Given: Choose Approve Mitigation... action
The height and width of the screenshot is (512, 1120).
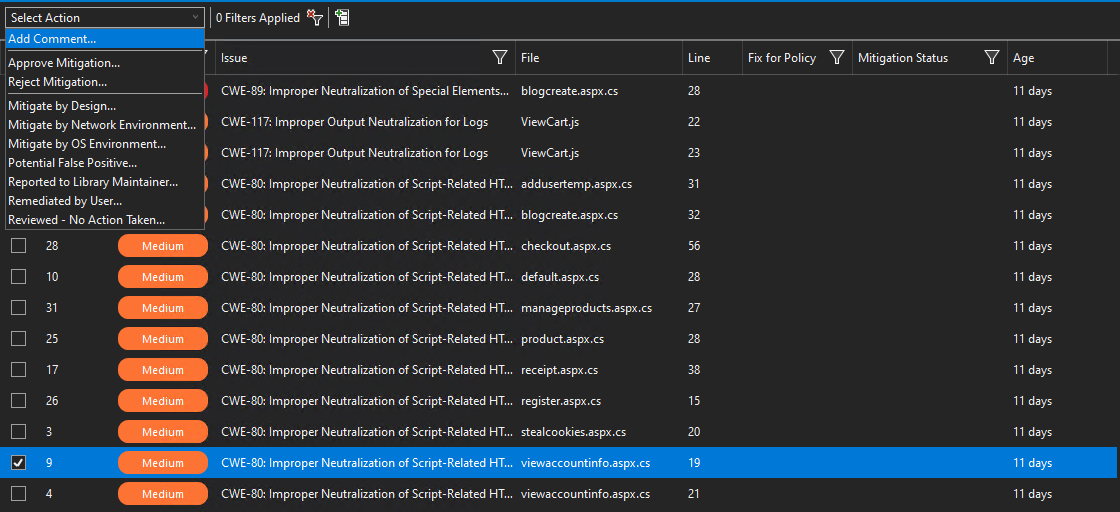Looking at the screenshot, I should pyautogui.click(x=105, y=63).
